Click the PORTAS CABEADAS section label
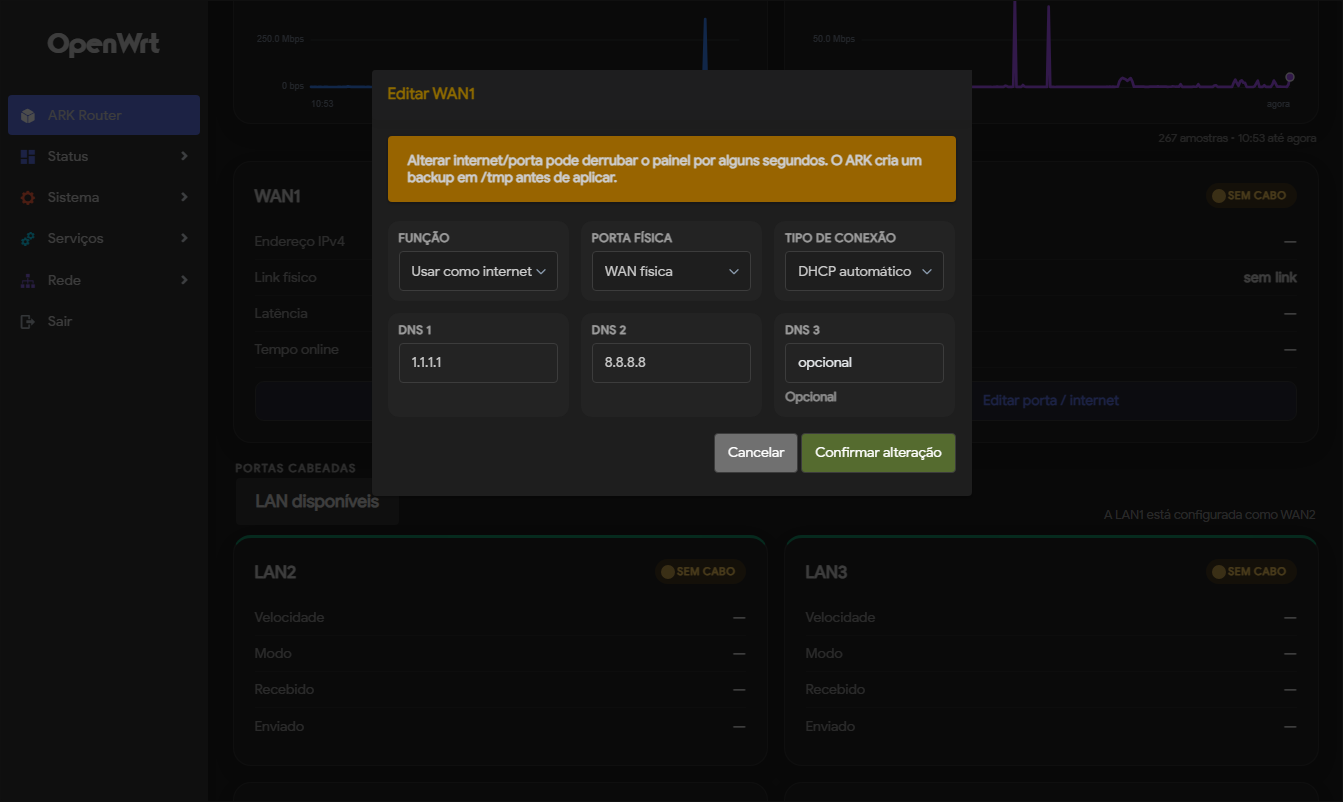The height and width of the screenshot is (802, 1343). [x=295, y=468]
